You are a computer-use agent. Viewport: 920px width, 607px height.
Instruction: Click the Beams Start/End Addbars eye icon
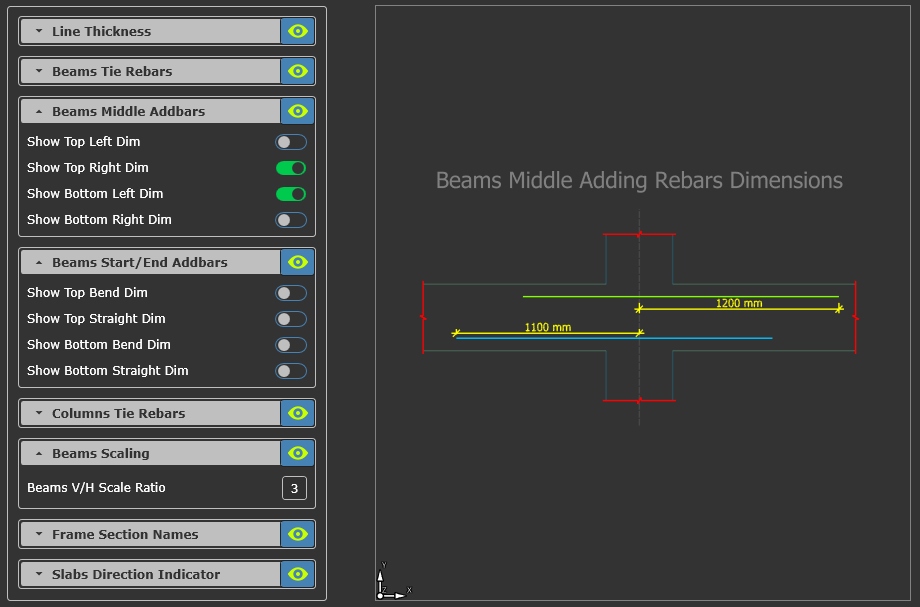[297, 262]
